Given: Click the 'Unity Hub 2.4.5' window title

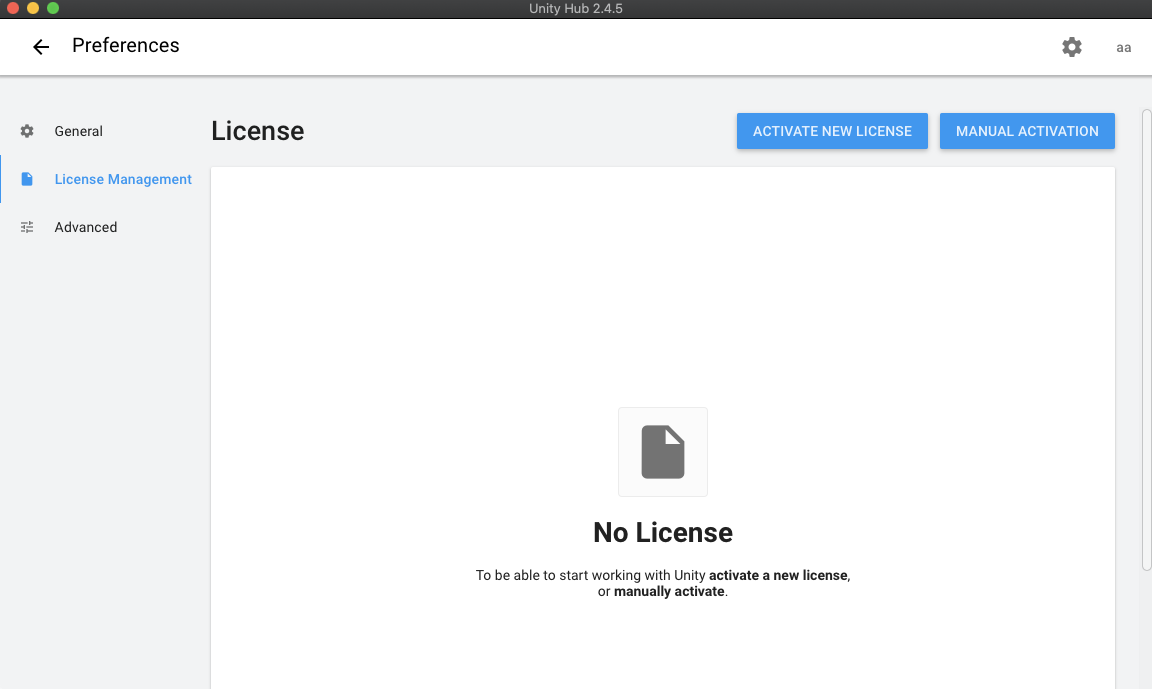Looking at the screenshot, I should pos(575,8).
